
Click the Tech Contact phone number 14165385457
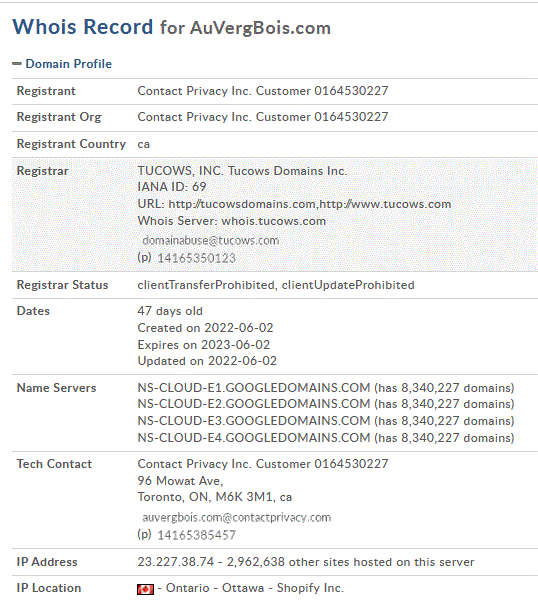click(x=197, y=535)
